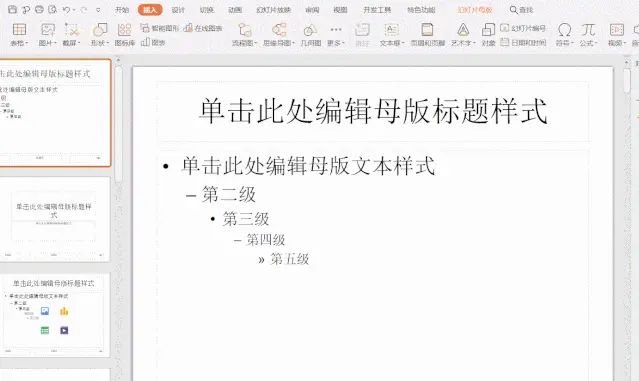Image resolution: width=639 pixels, height=381 pixels.
Task: Click the 查找 search button
Action: pyautogui.click(x=521, y=10)
